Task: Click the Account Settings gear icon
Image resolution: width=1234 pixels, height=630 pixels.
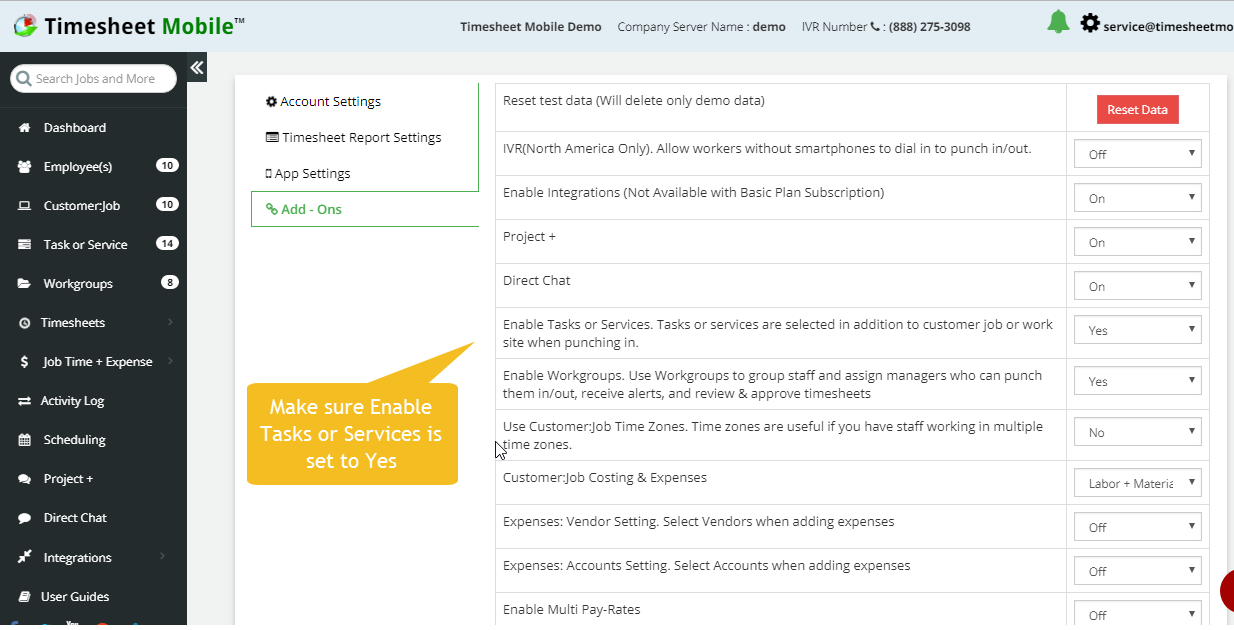Action: (x=271, y=102)
